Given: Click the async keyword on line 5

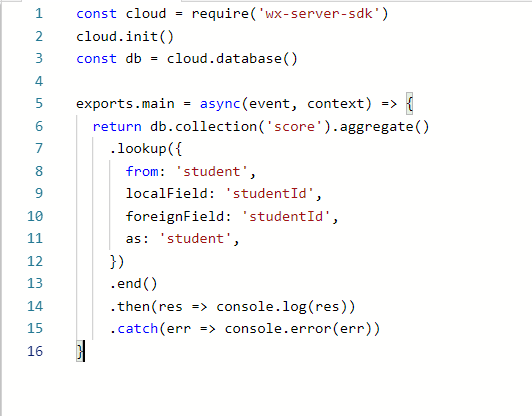Looking at the screenshot, I should (x=220, y=104).
